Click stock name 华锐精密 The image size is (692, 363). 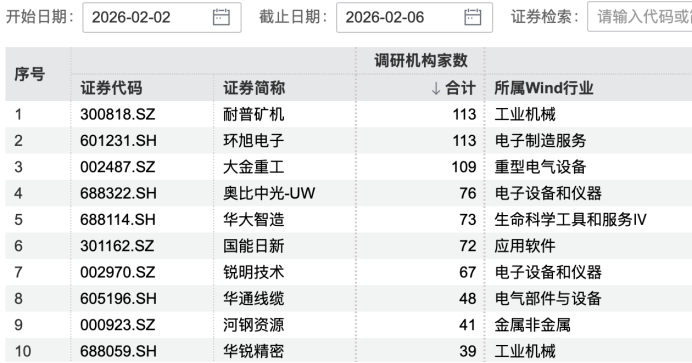(254, 351)
